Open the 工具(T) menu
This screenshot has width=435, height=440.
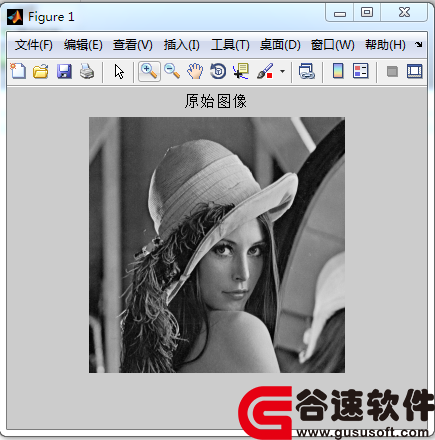point(230,45)
